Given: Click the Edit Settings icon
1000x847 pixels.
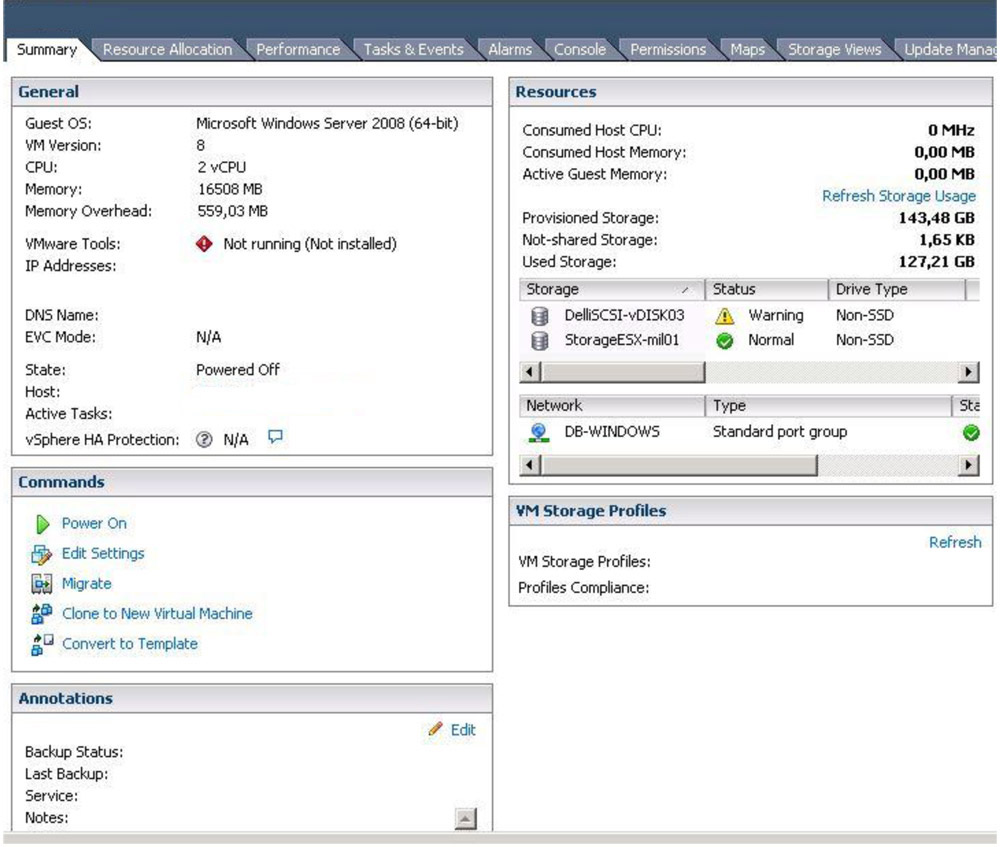Looking at the screenshot, I should pyautogui.click(x=41, y=554).
